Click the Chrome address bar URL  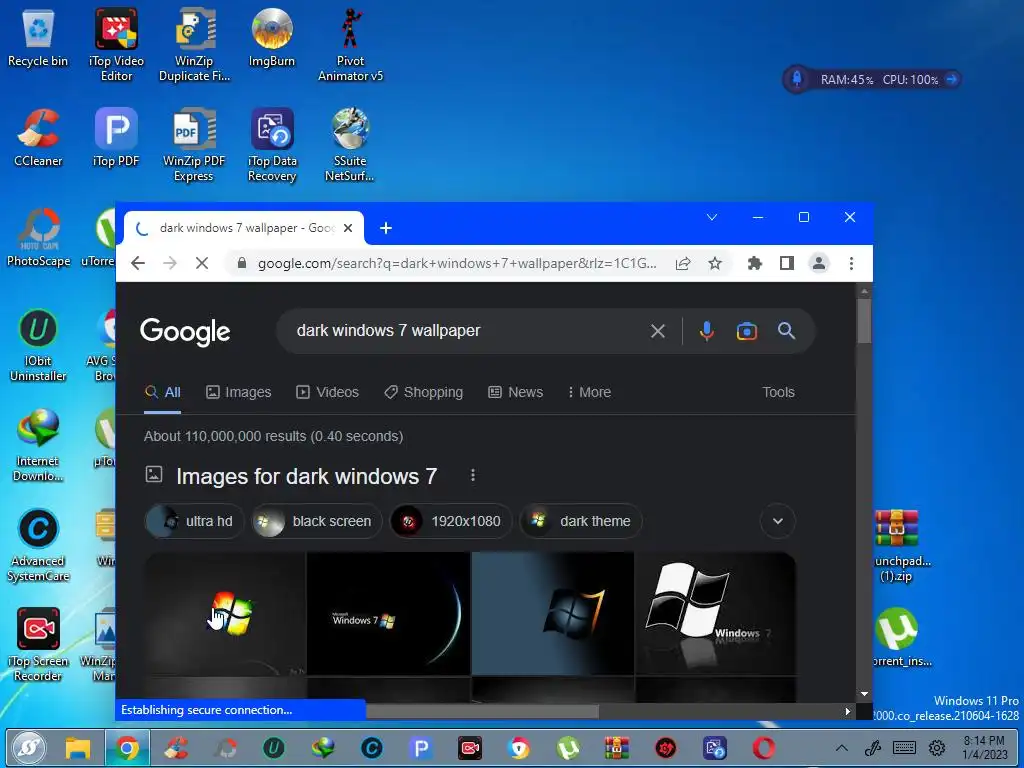coord(456,263)
